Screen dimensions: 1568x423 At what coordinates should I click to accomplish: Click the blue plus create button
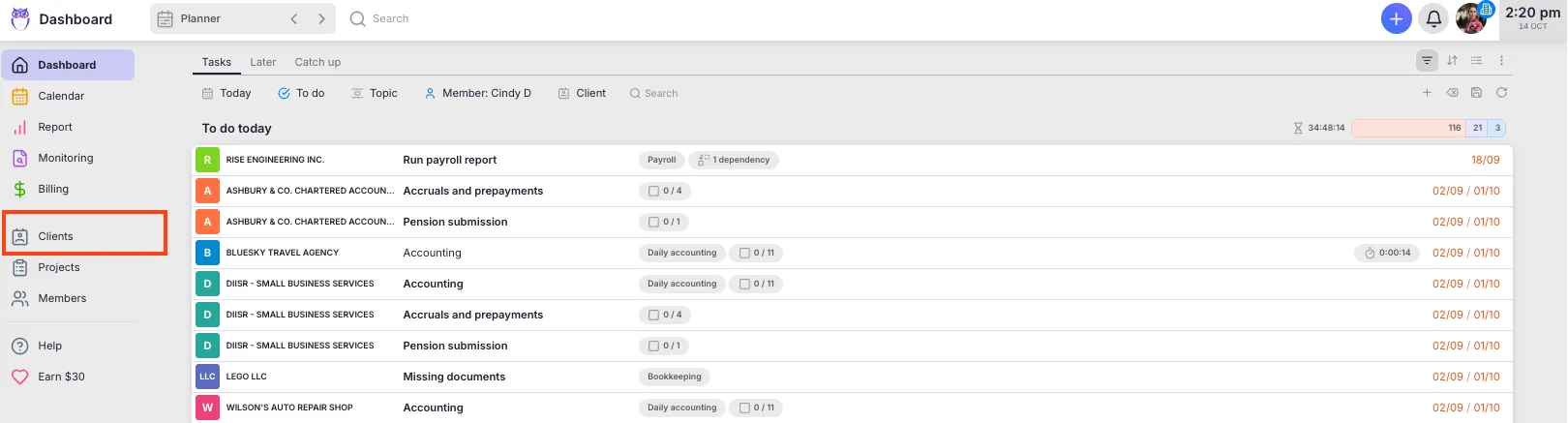(1396, 18)
